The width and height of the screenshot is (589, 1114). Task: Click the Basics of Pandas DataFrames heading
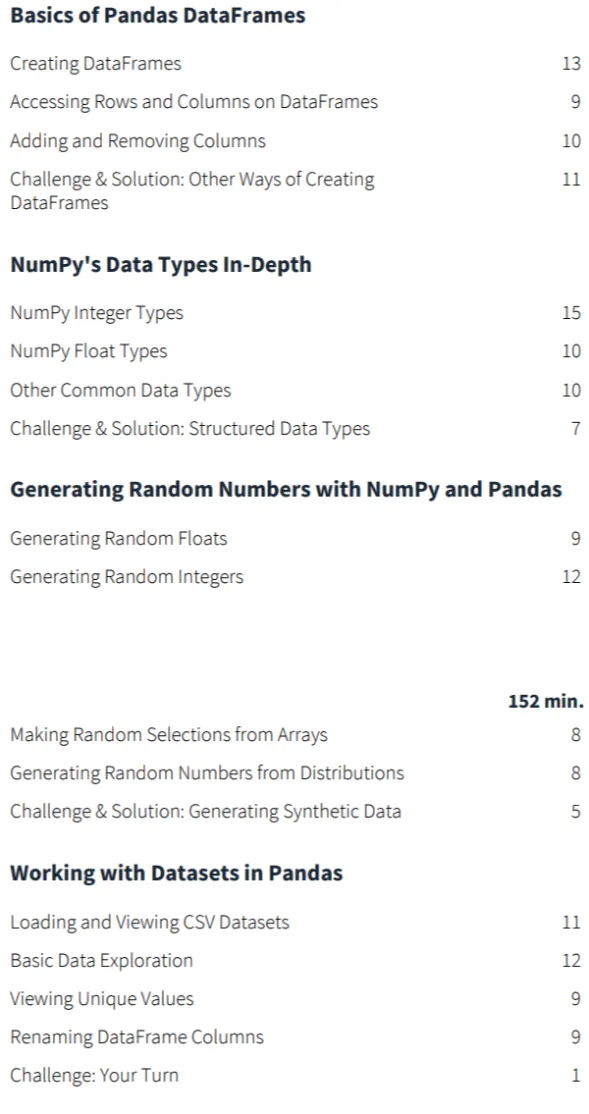158,16
